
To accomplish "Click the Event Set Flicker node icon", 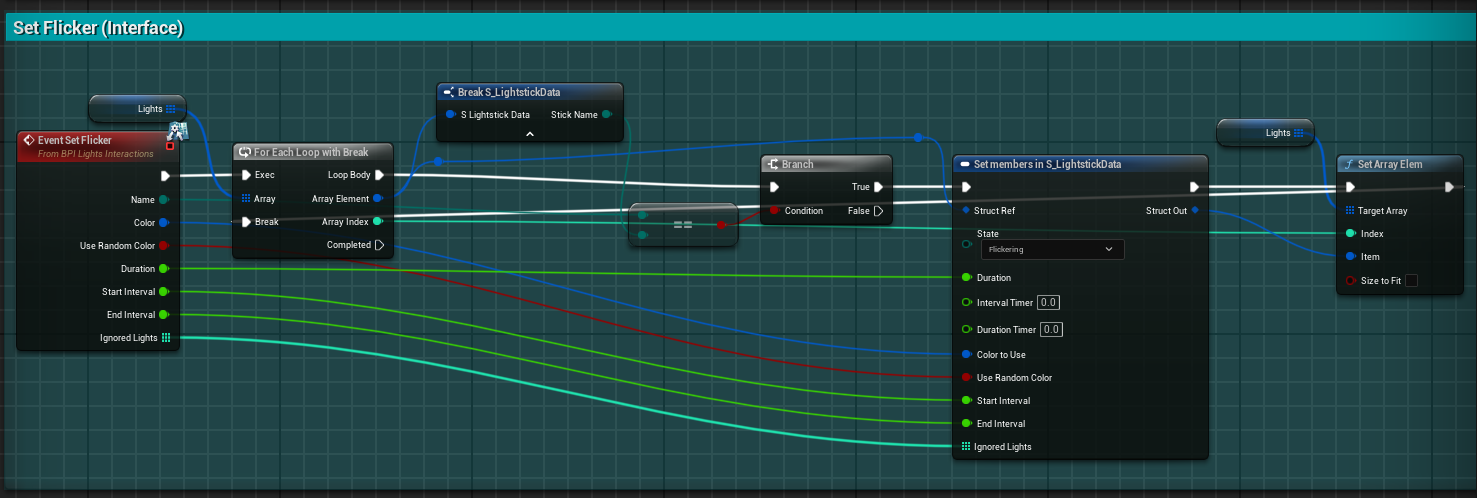I will point(30,140).
